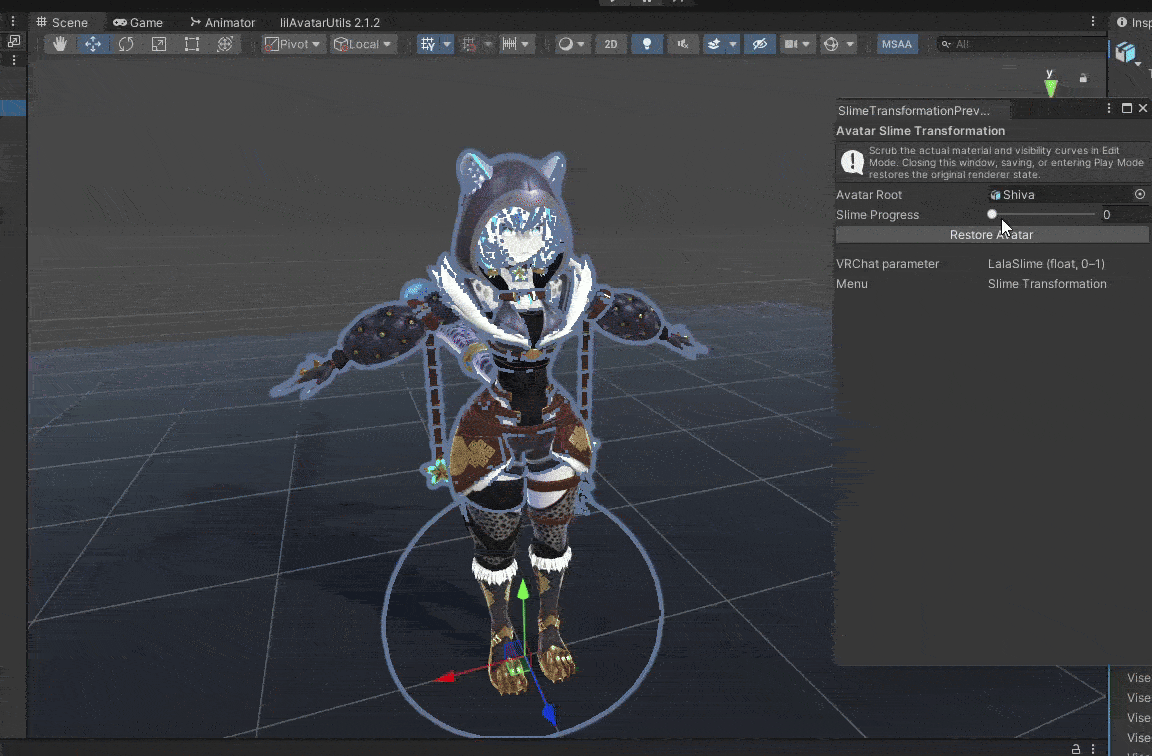The image size is (1152, 756).
Task: Open SlimeTransformationPreview window options menu
Action: (x=1109, y=109)
